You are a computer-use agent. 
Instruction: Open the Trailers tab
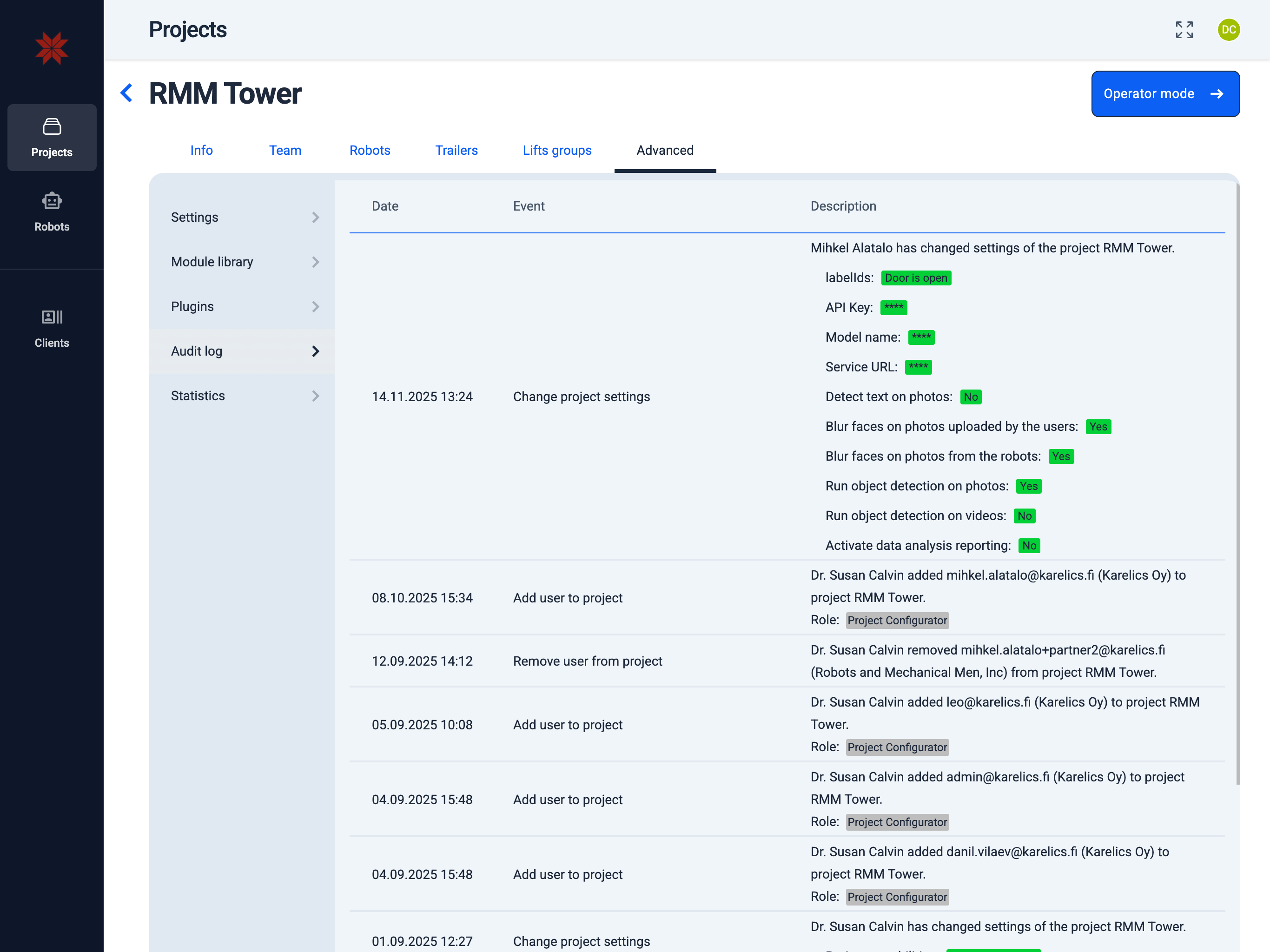(456, 151)
